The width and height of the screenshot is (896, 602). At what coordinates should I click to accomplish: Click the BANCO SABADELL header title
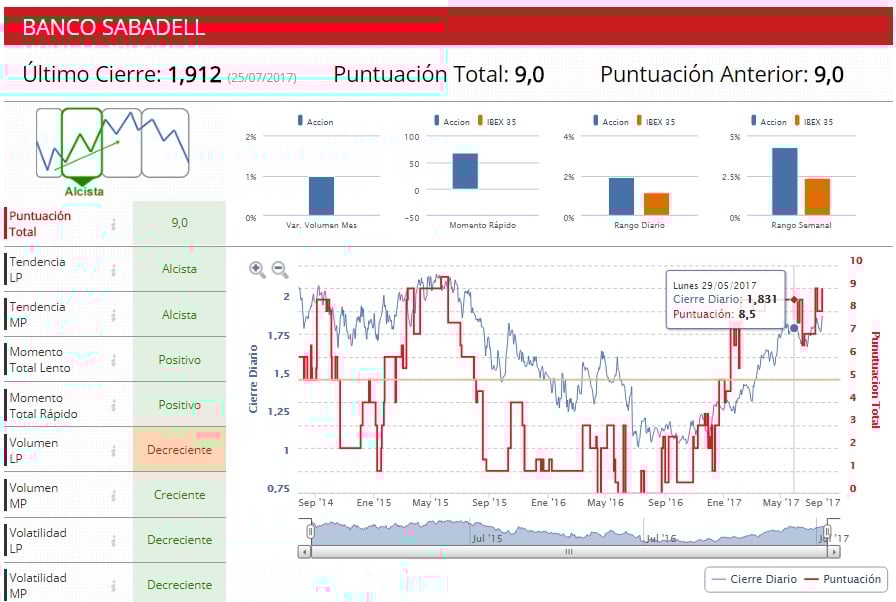(114, 27)
